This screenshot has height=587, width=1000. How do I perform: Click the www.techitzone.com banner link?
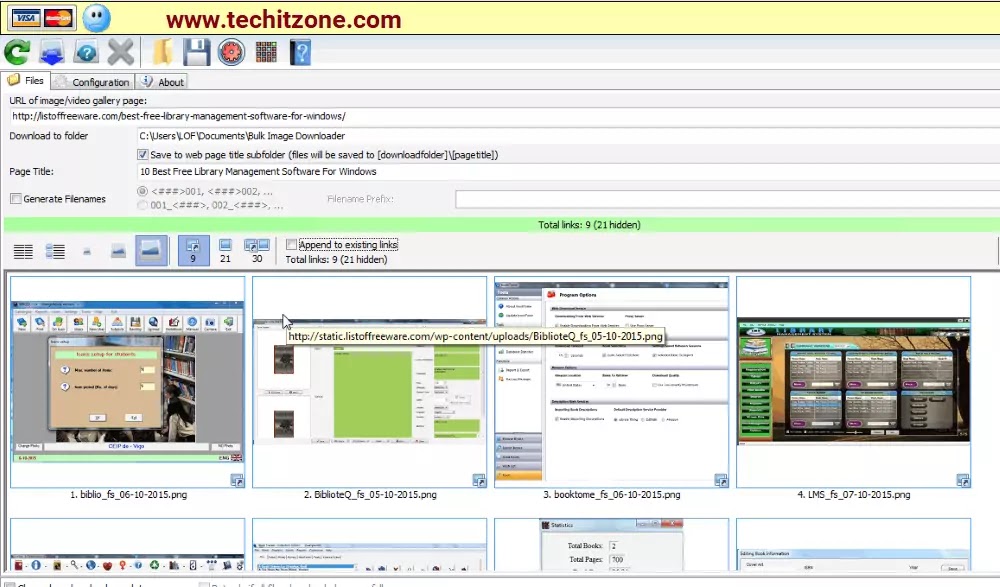(284, 19)
